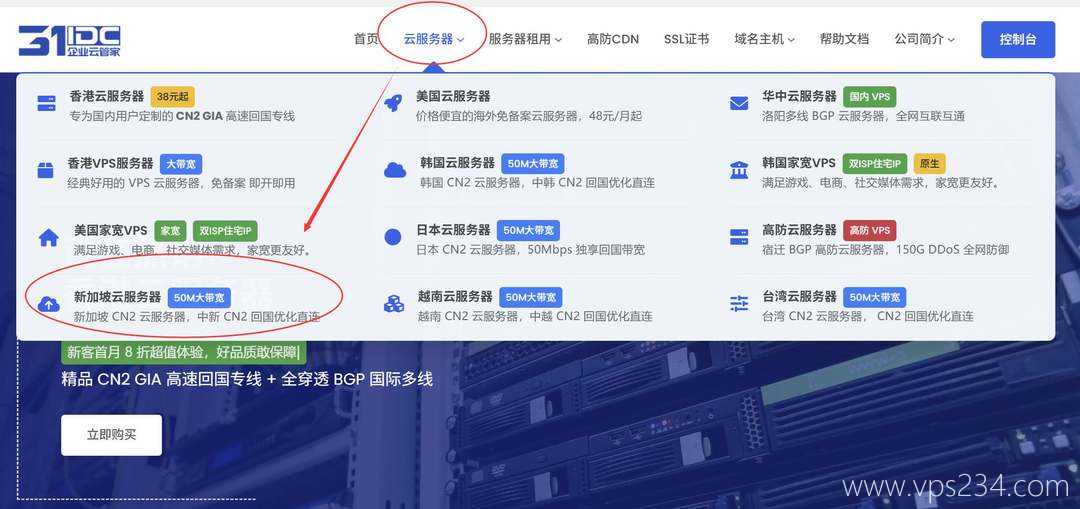
Task: Click the 38元起 badge
Action: point(173,96)
